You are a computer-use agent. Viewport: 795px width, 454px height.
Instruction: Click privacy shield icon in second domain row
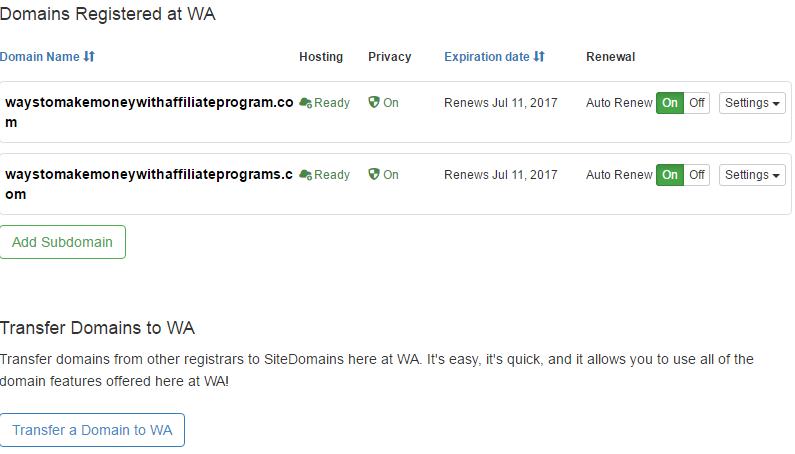[x=374, y=175]
